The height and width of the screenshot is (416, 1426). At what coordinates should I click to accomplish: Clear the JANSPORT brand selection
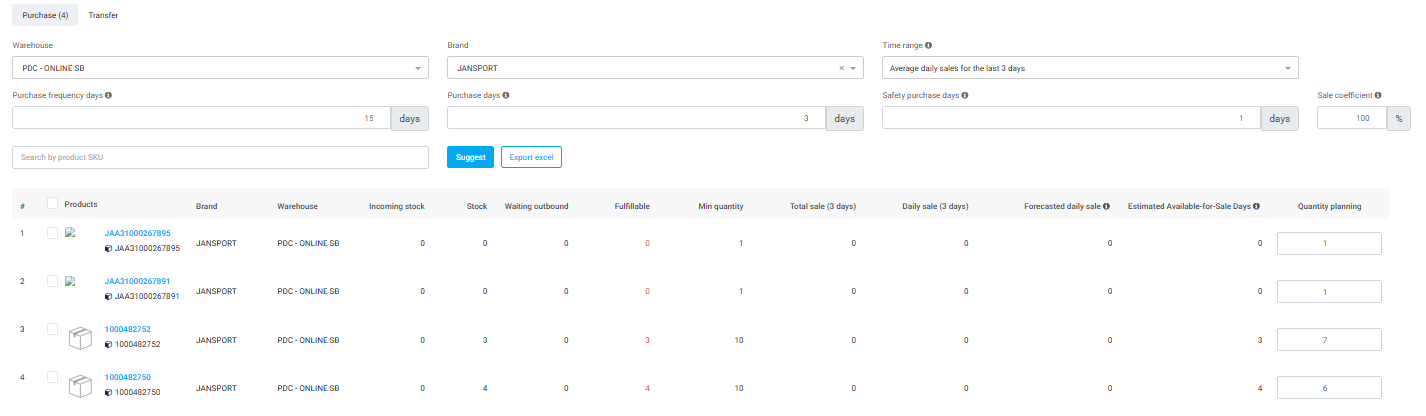click(x=841, y=68)
